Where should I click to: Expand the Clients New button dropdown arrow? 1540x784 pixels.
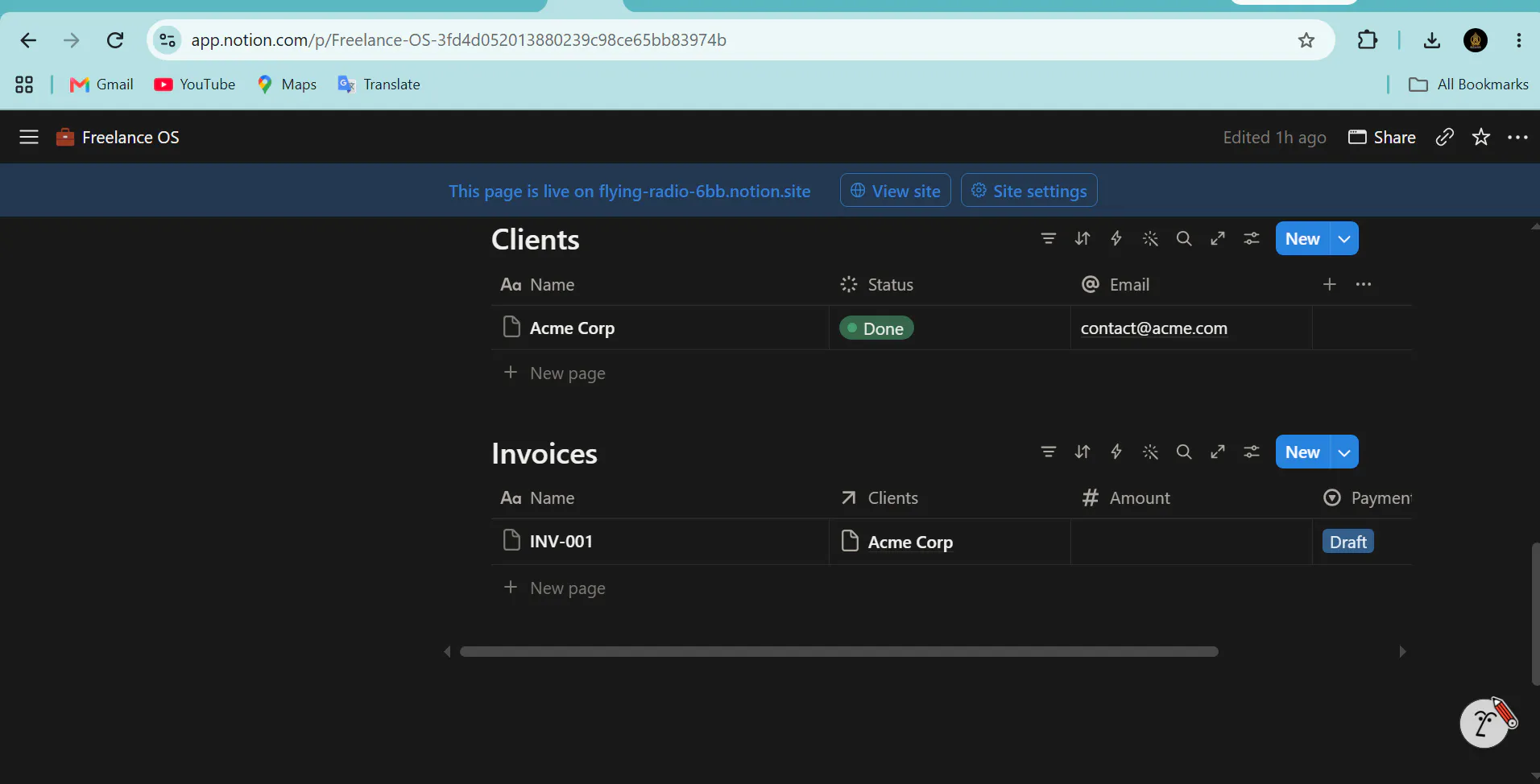click(x=1344, y=238)
